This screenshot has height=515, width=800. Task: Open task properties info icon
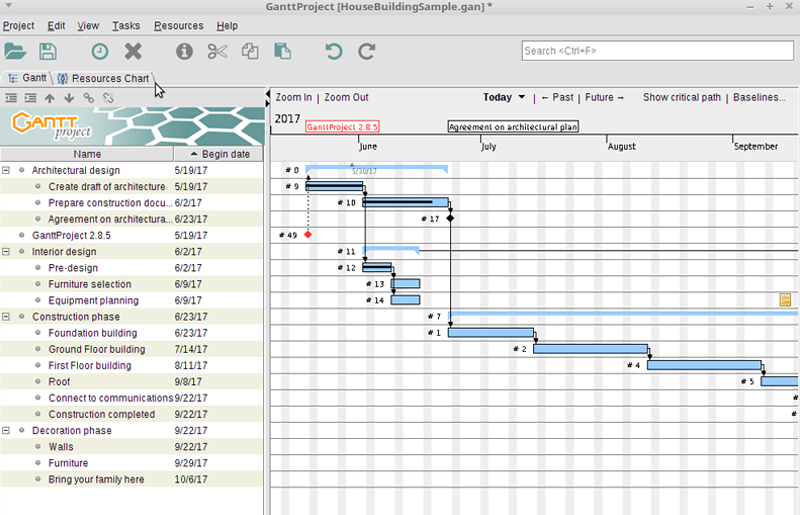pyautogui.click(x=184, y=51)
